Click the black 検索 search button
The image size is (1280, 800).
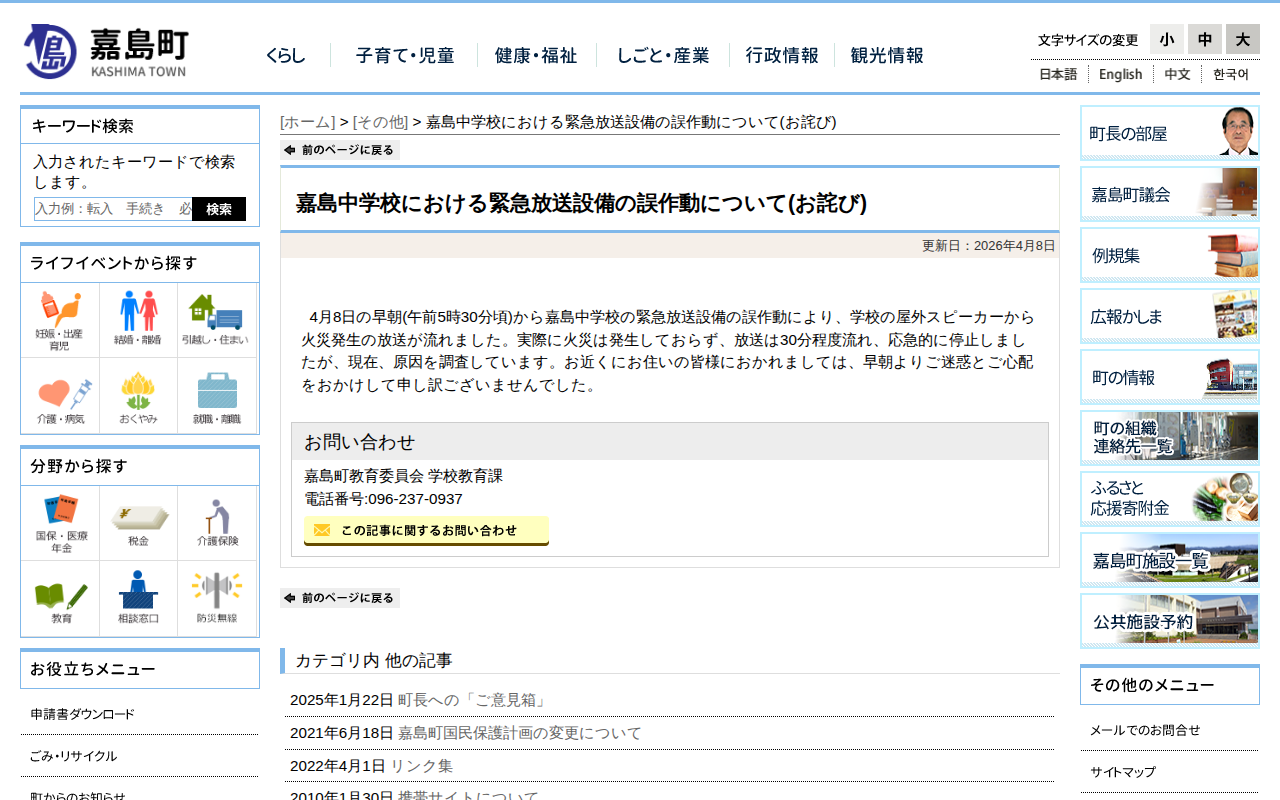pyautogui.click(x=218, y=209)
